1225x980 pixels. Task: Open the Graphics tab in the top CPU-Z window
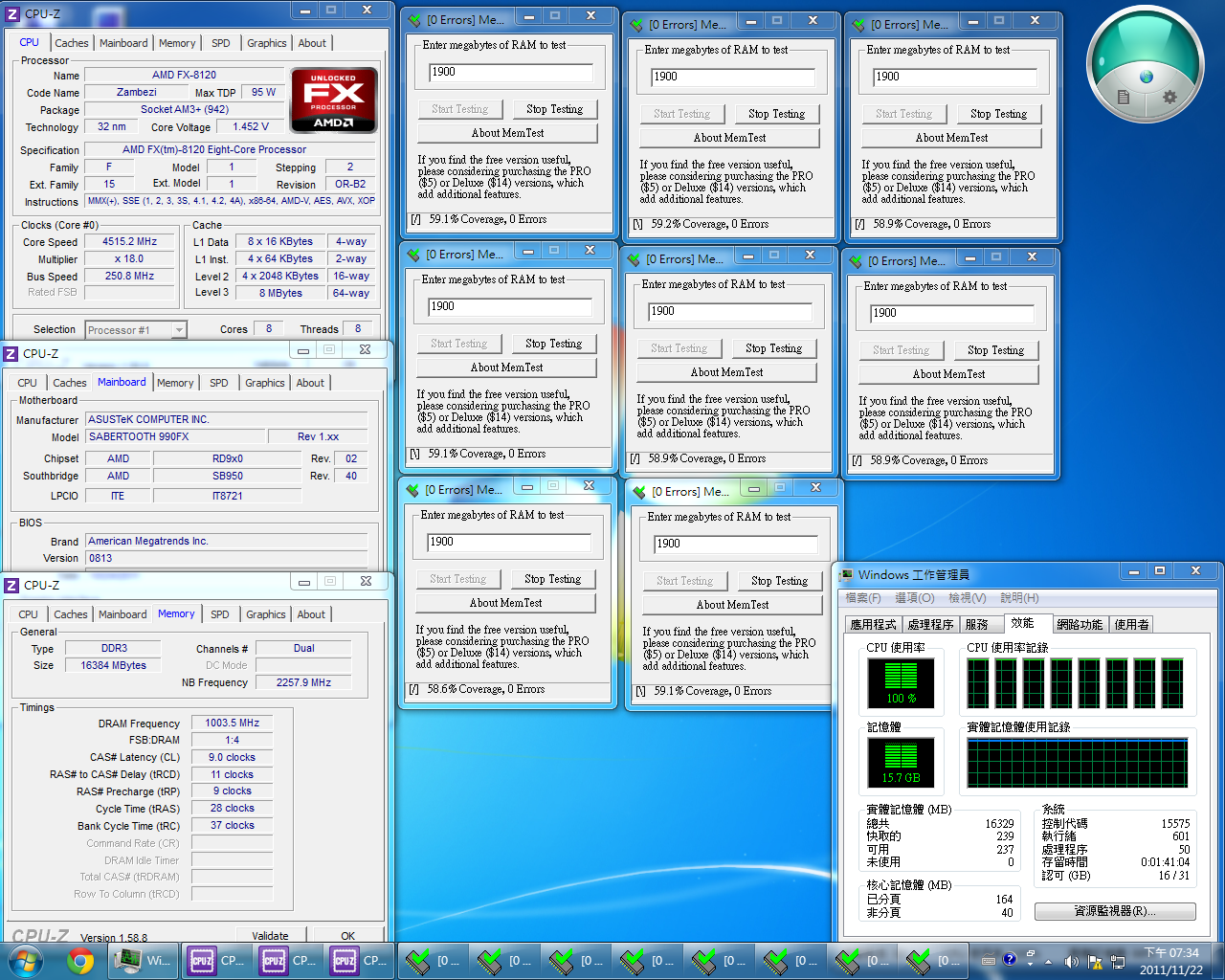[267, 43]
